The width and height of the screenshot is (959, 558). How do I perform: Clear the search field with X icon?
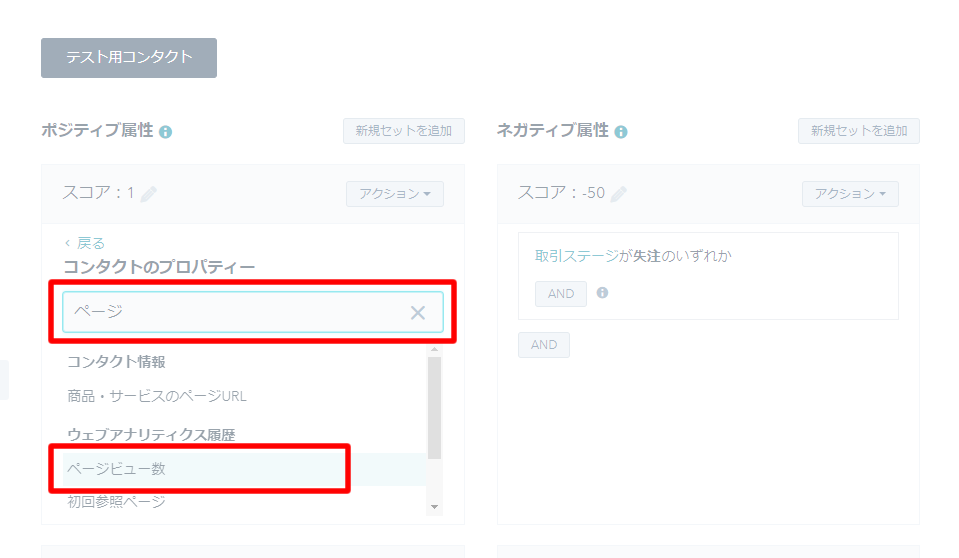click(418, 313)
